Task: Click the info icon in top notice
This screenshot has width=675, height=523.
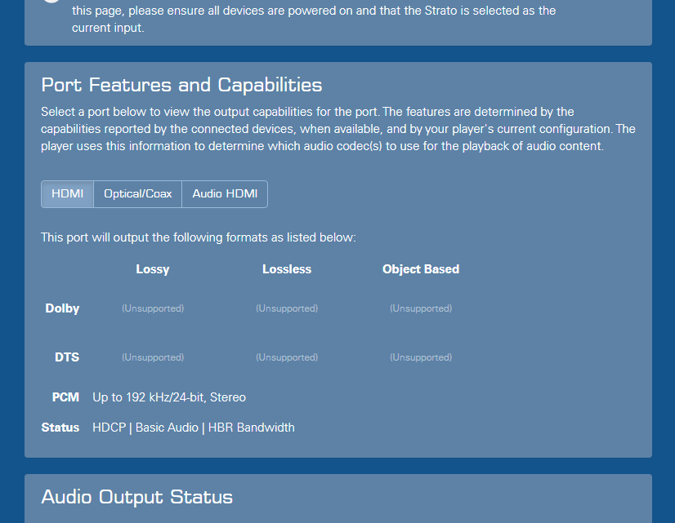Action: (52, 3)
